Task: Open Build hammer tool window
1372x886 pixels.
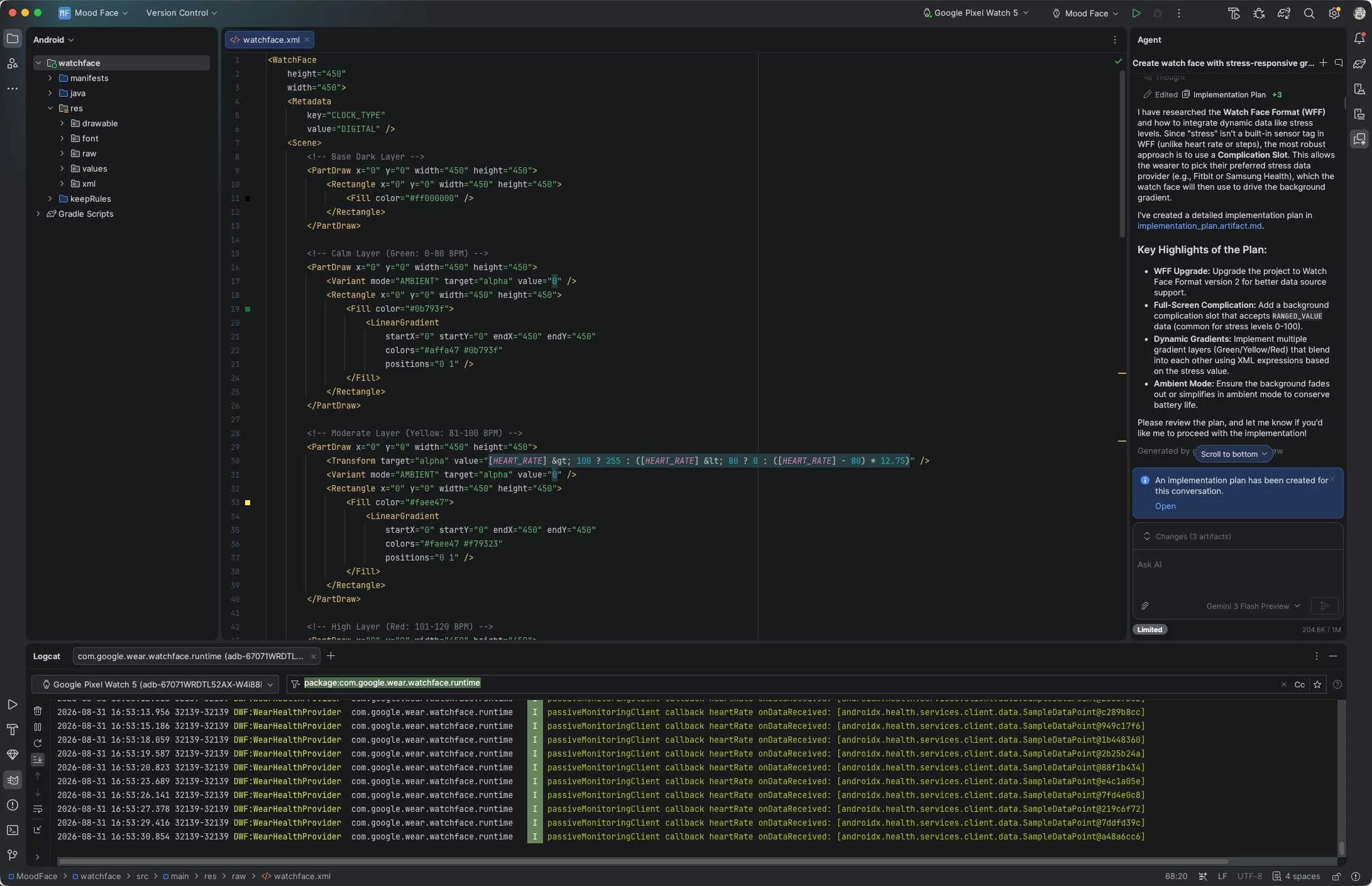Action: (x=12, y=730)
